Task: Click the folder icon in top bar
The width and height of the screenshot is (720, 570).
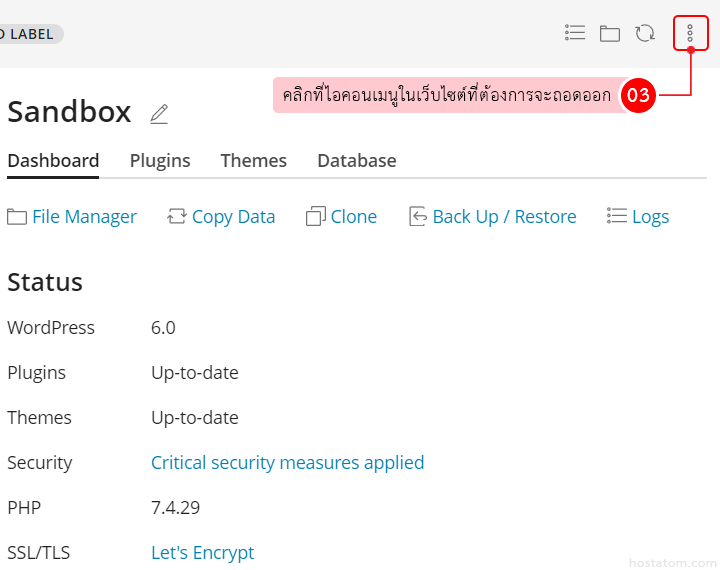Action: [610, 34]
